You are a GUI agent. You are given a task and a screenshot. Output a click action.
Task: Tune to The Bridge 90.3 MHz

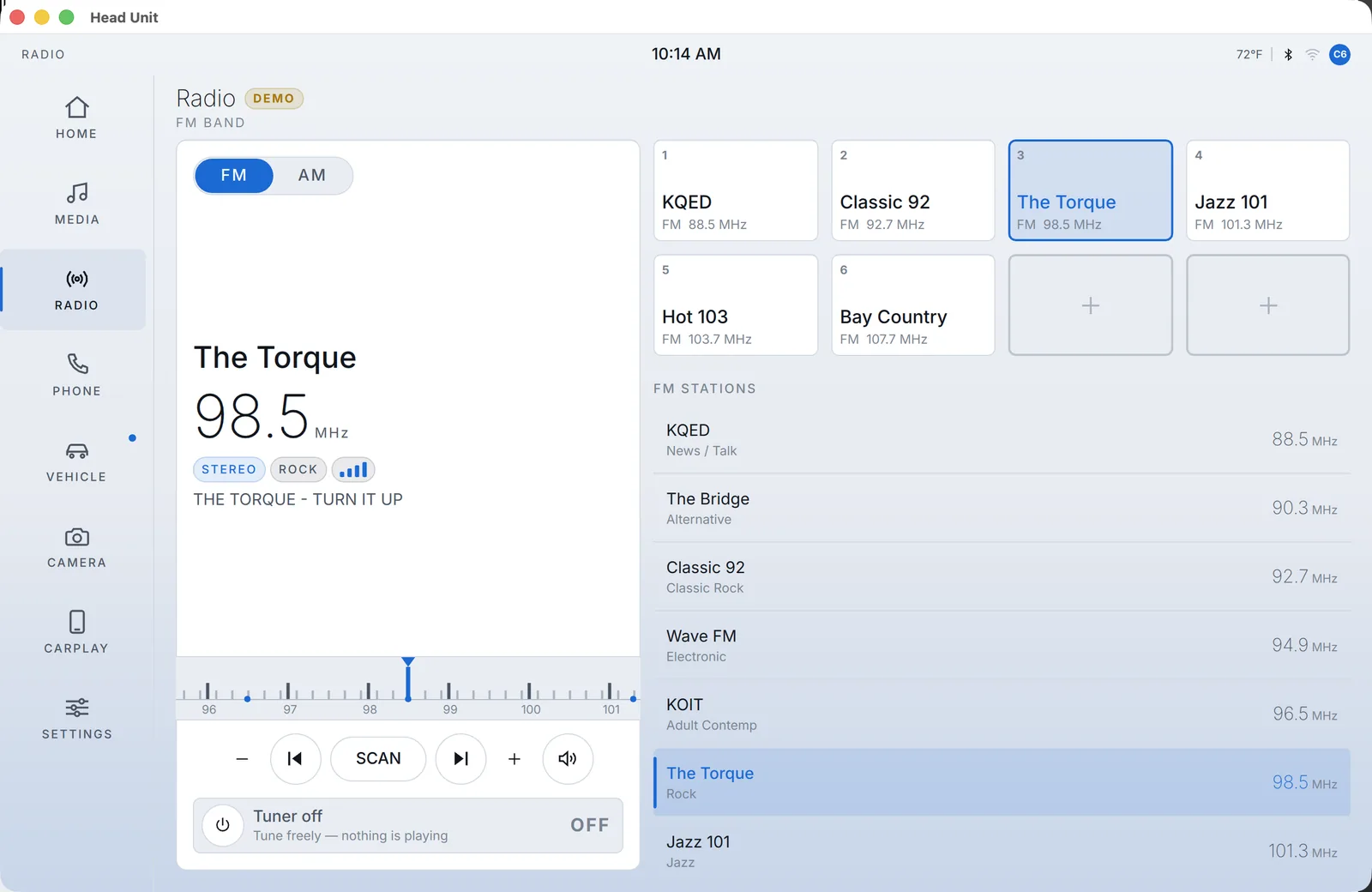coord(1002,508)
